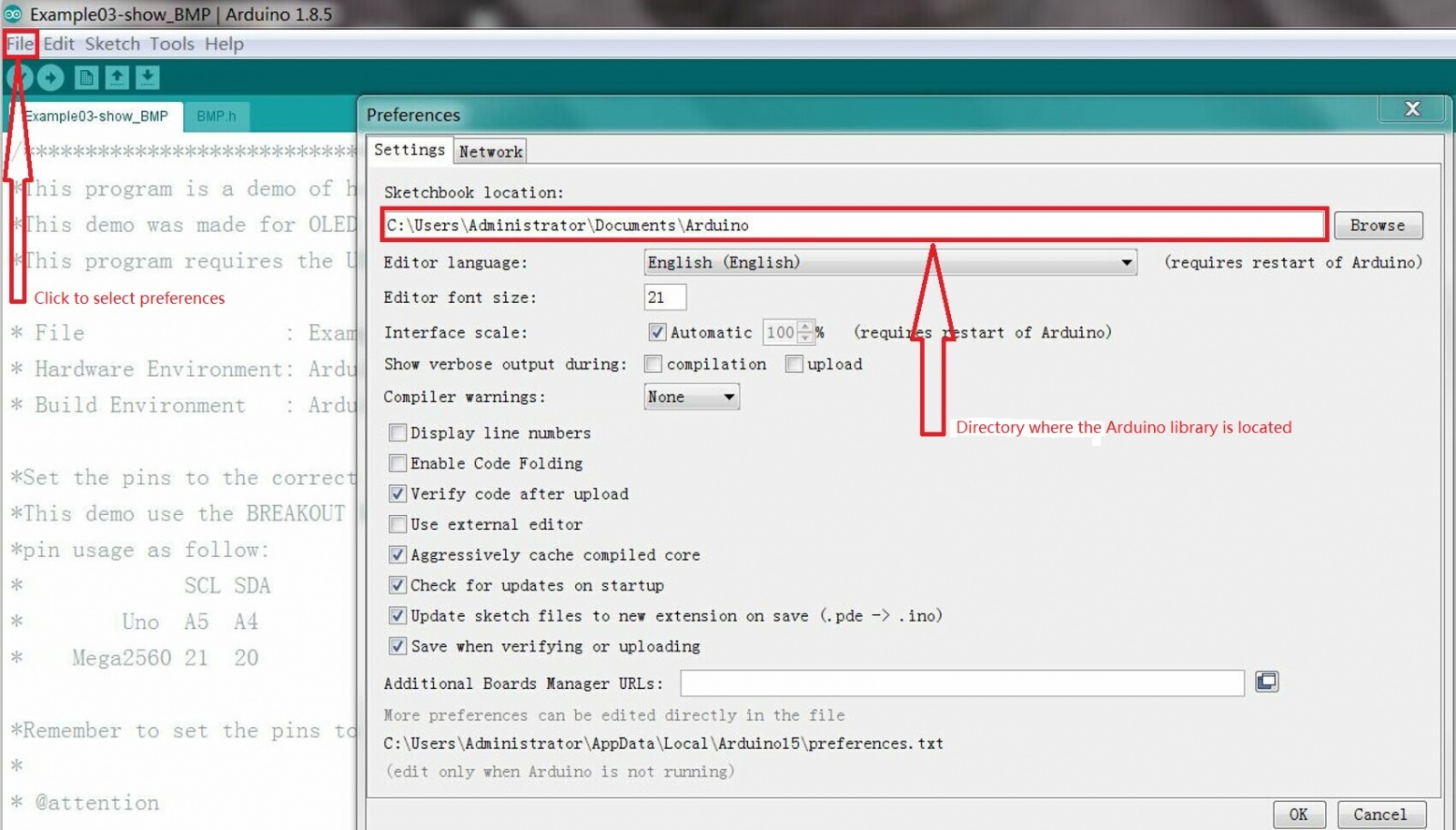Increase Interface scale with stepper arrow

(x=804, y=327)
